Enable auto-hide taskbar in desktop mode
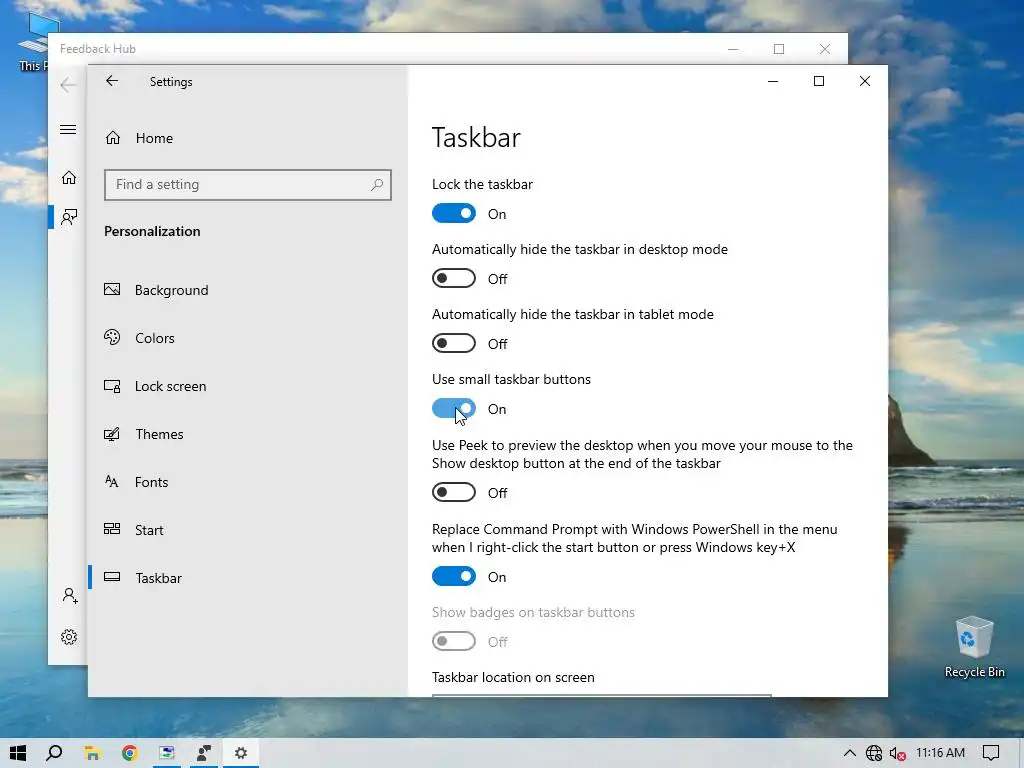 454,278
